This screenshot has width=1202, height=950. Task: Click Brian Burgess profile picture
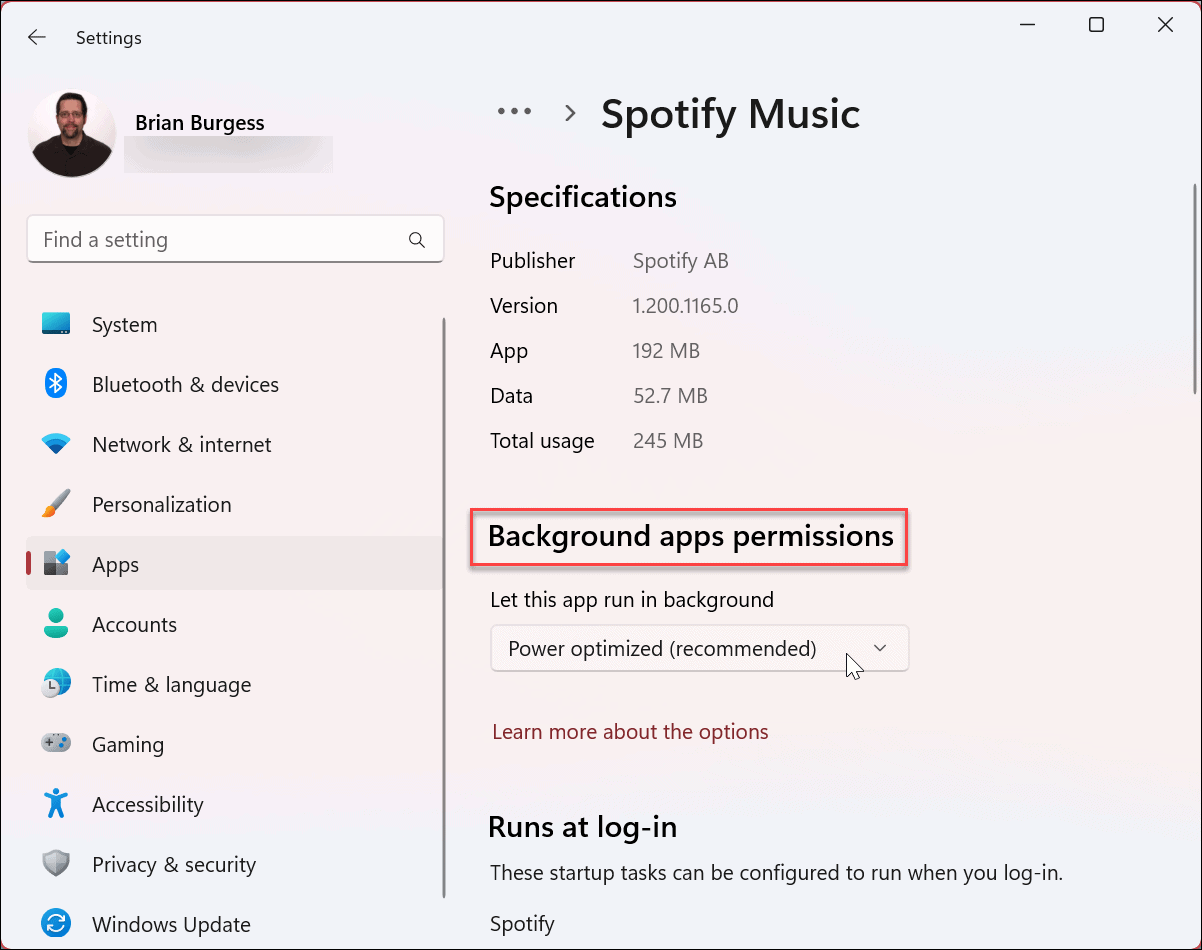[72, 133]
